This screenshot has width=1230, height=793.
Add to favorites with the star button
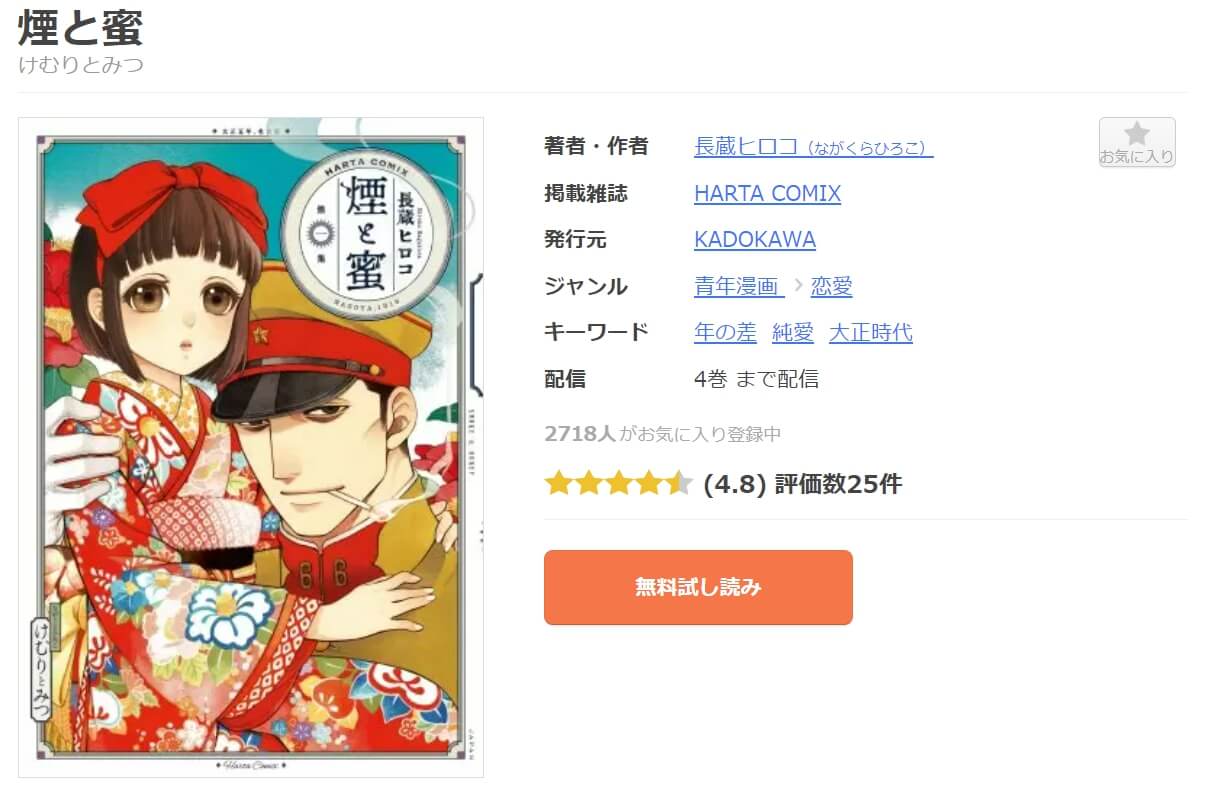1137,142
